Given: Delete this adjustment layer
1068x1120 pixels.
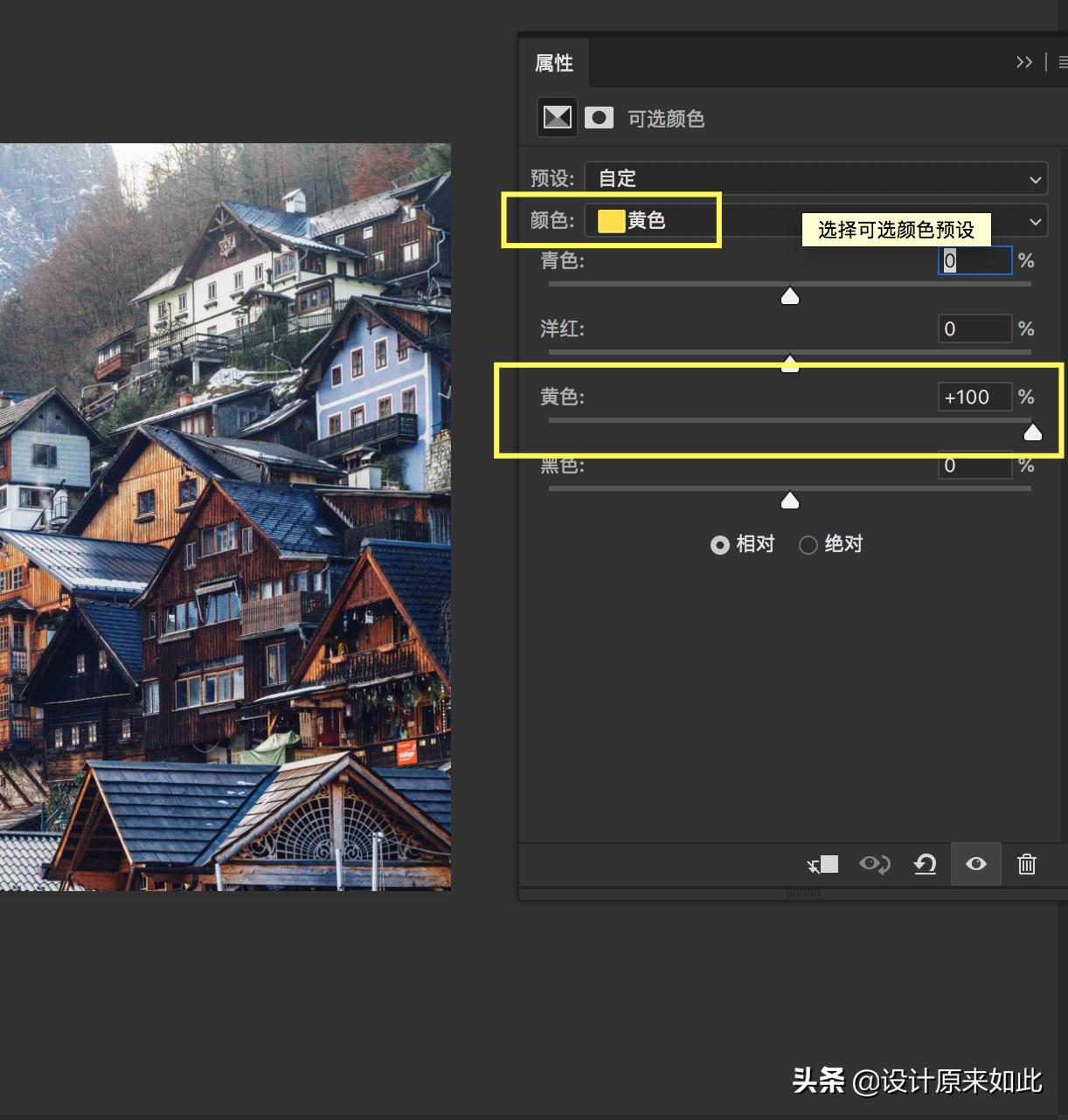Looking at the screenshot, I should [x=1027, y=864].
